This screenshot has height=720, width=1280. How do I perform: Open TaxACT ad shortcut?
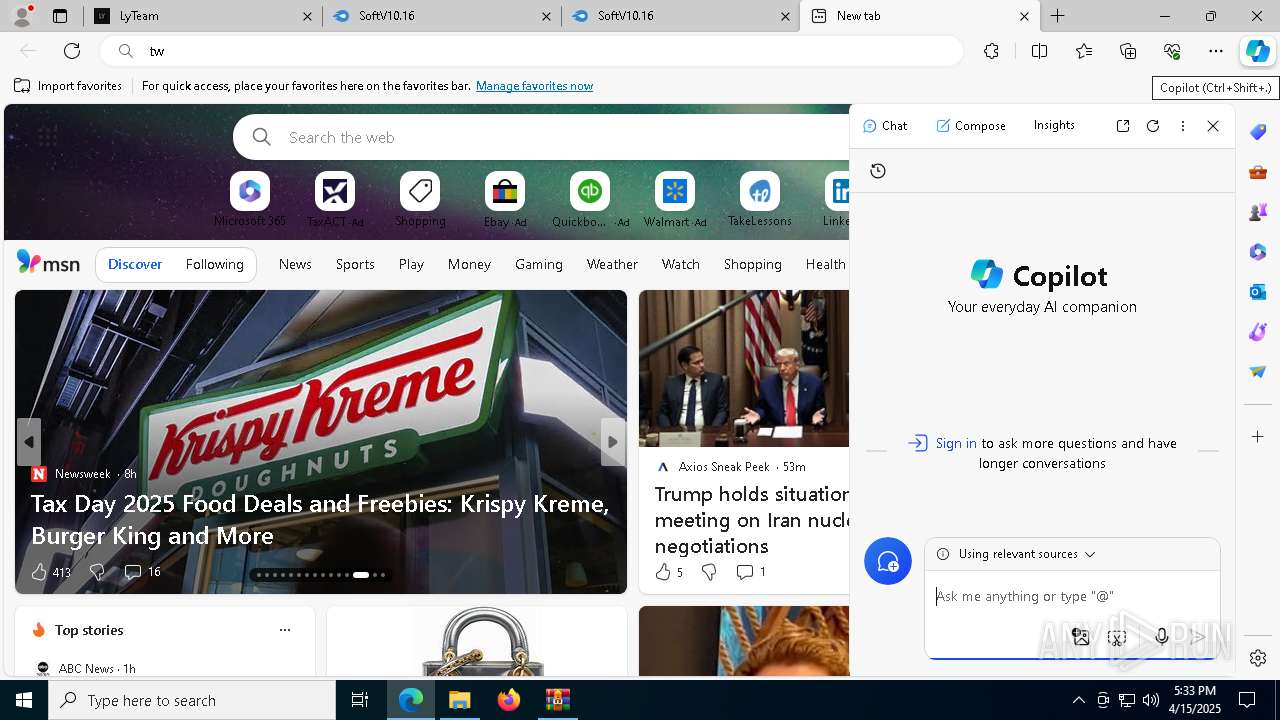pos(335,200)
